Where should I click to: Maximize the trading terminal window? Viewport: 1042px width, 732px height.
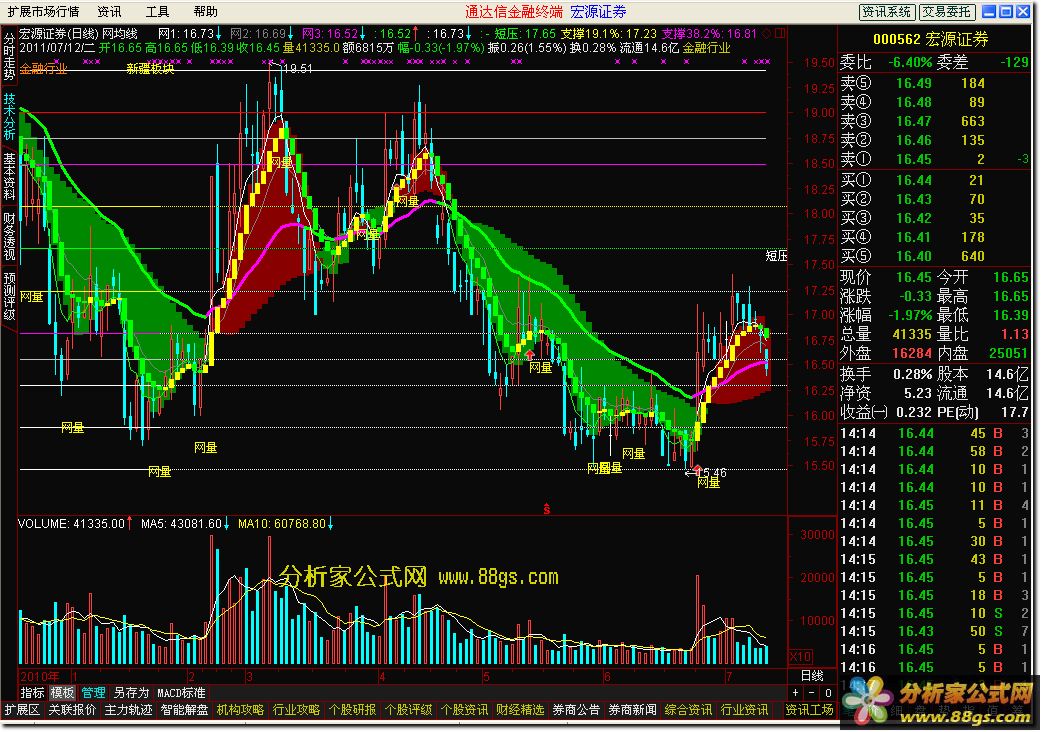coord(1005,12)
